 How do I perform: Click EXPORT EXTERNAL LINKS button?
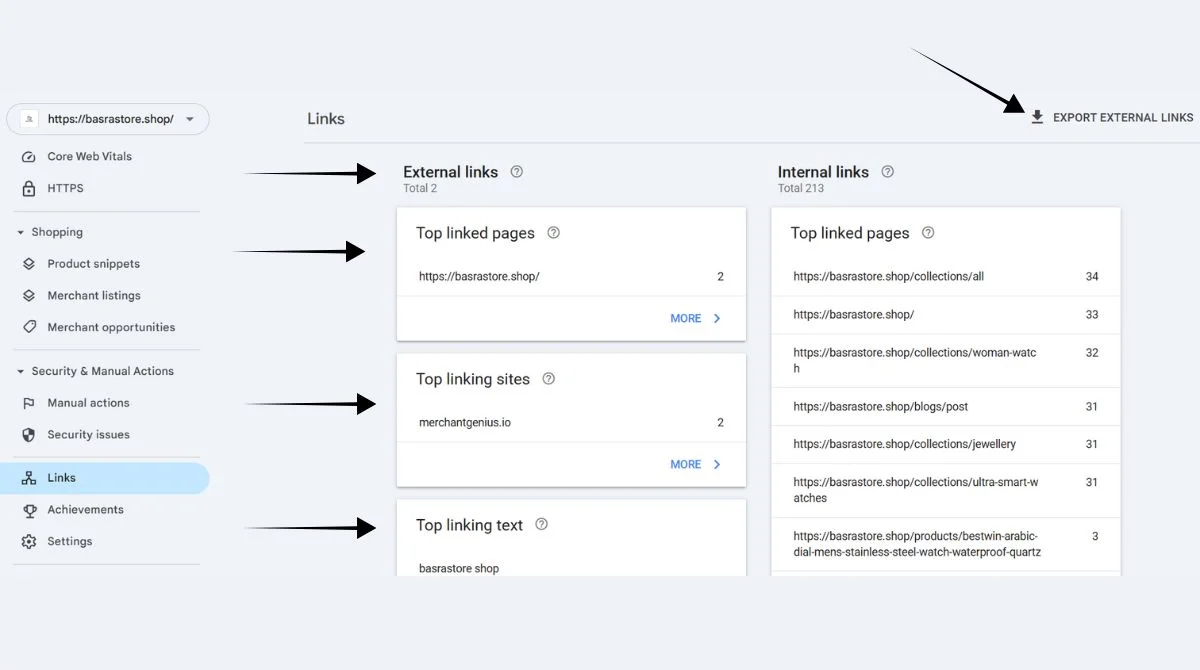point(1112,117)
